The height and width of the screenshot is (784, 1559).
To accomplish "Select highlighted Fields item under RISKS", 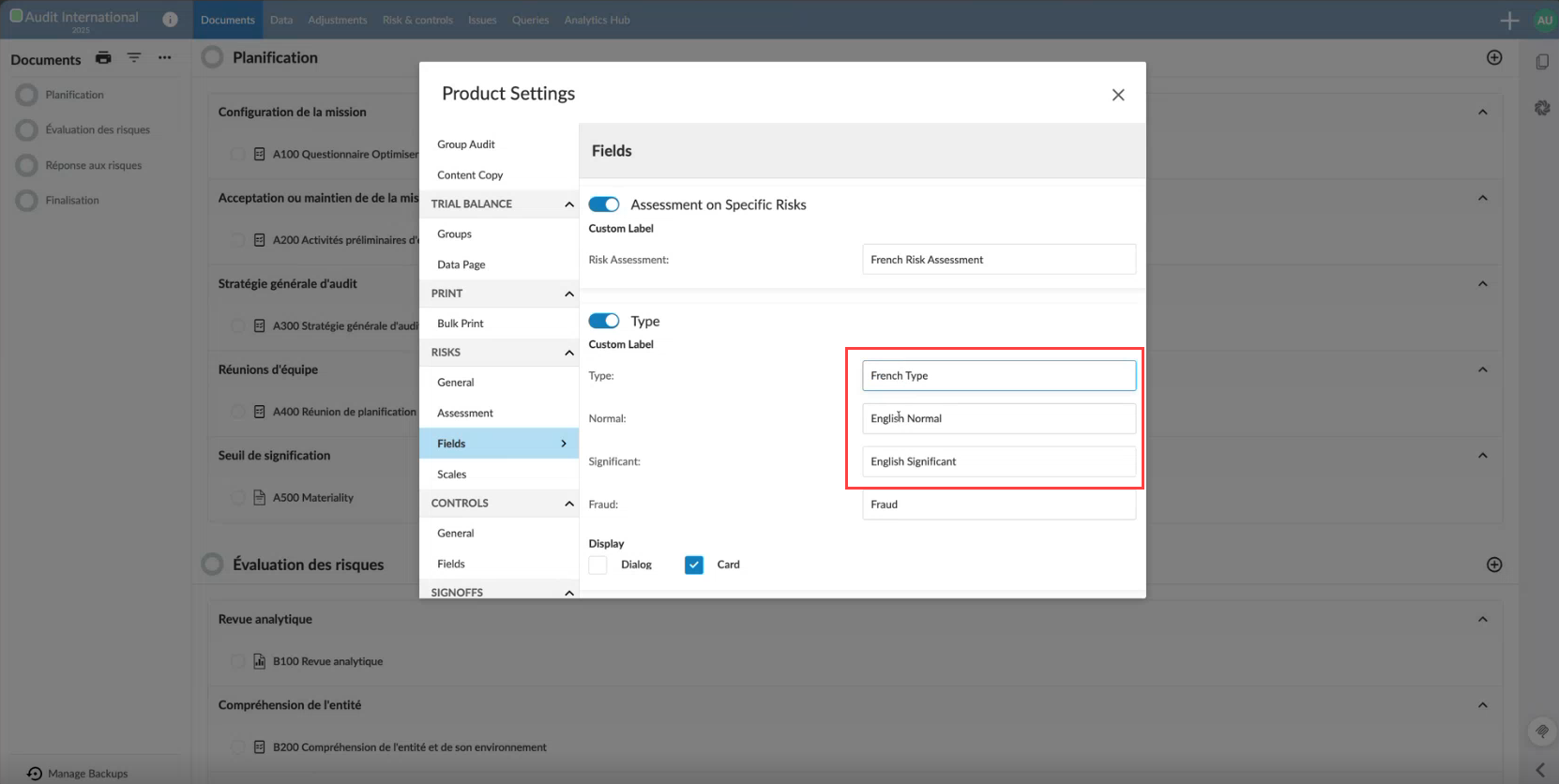I will 499,444.
